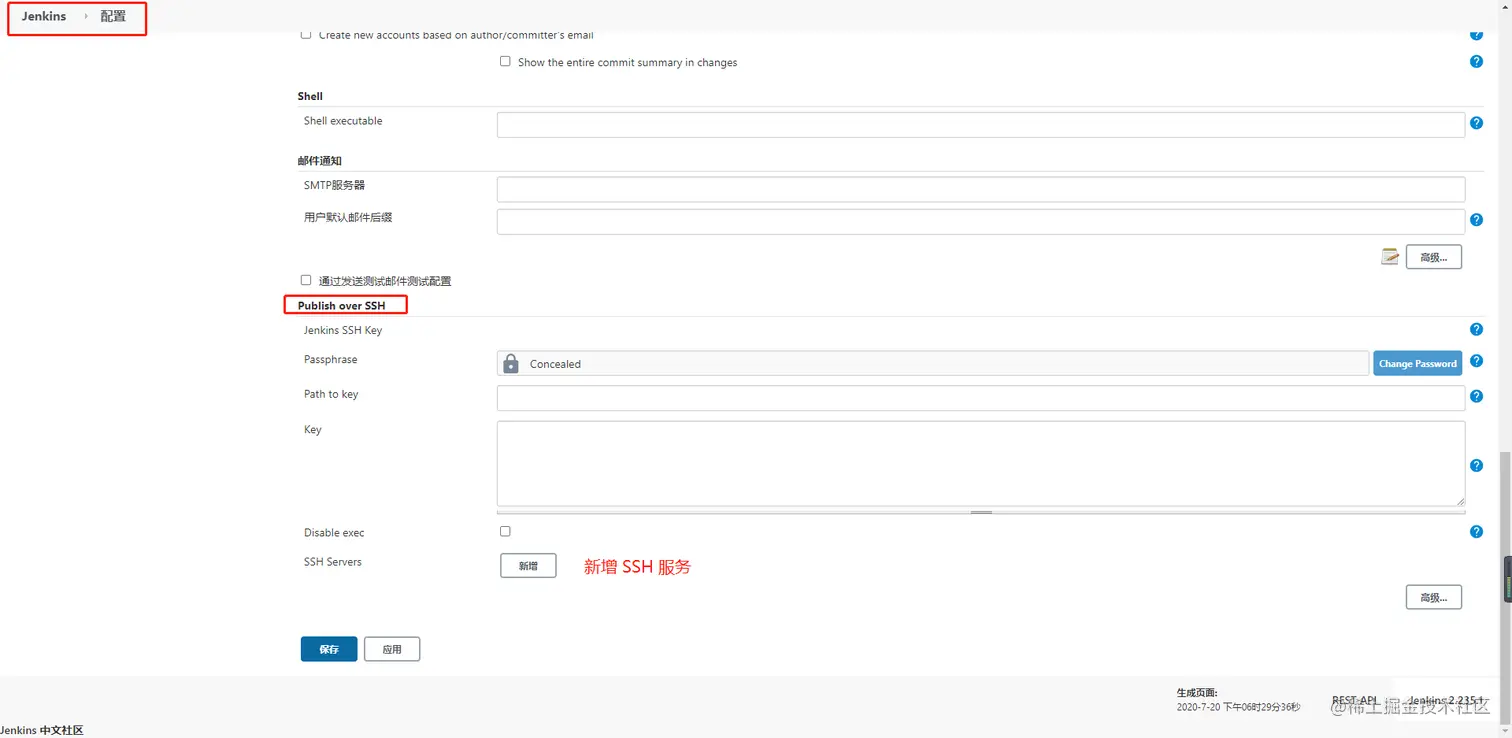Click the Jenkins SSH Key label
Viewport: 1512px width, 738px height.
coord(343,330)
